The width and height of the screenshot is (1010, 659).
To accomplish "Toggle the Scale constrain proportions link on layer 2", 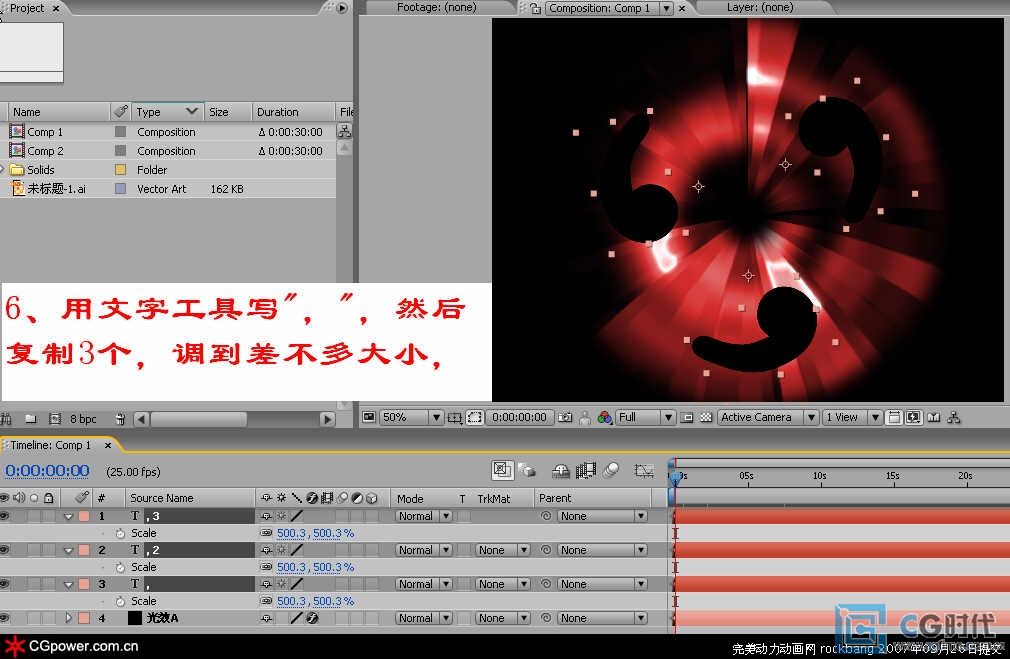I will coord(266,568).
